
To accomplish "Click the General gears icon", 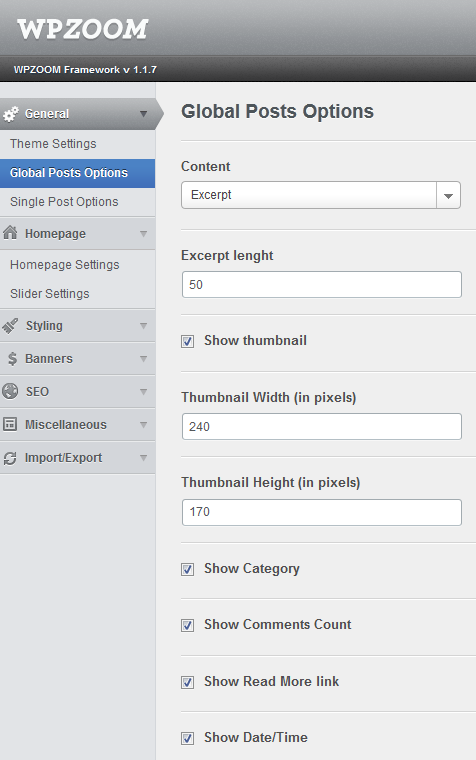I will click(11, 114).
